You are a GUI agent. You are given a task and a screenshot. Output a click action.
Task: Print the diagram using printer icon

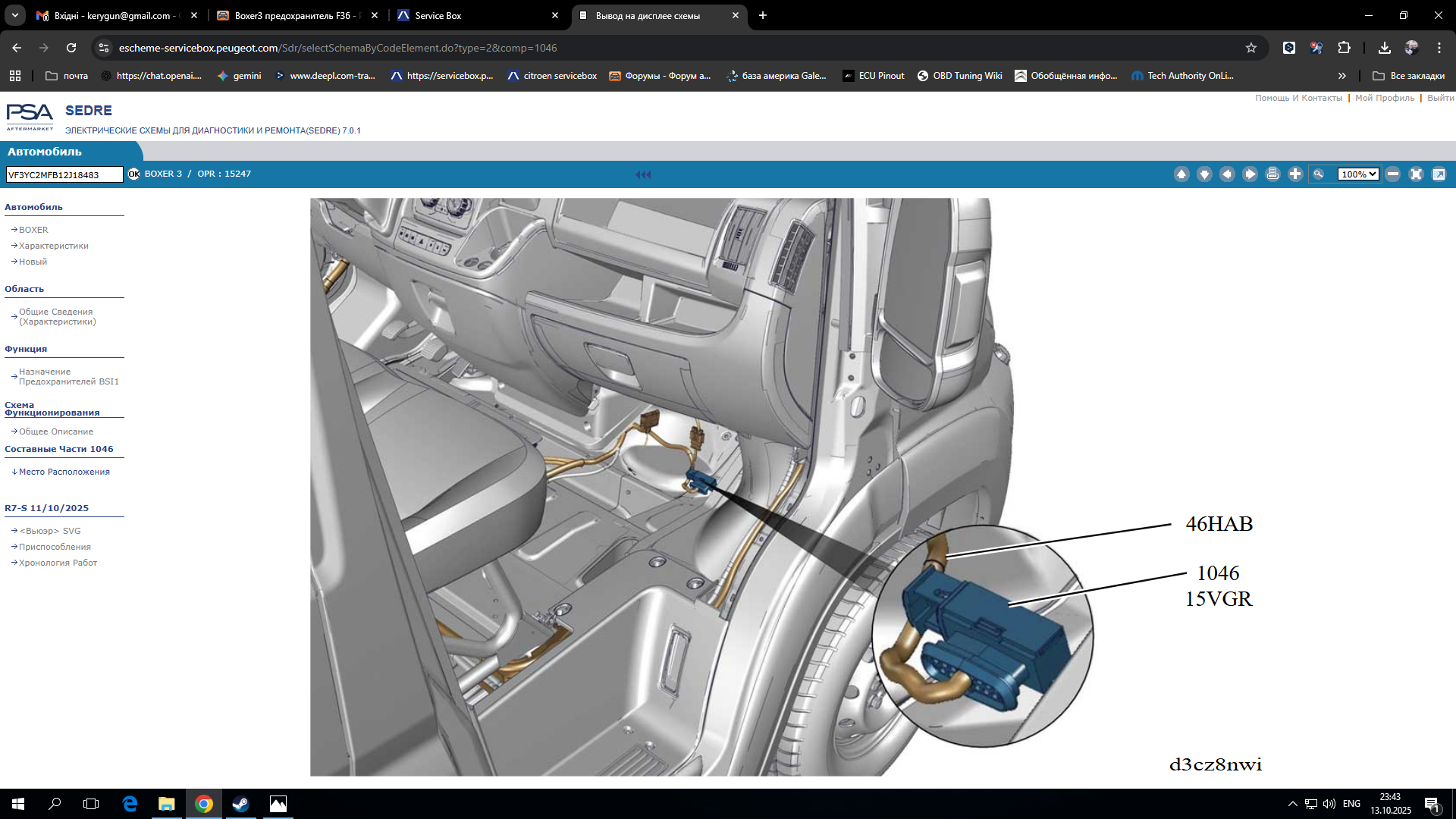[1272, 174]
